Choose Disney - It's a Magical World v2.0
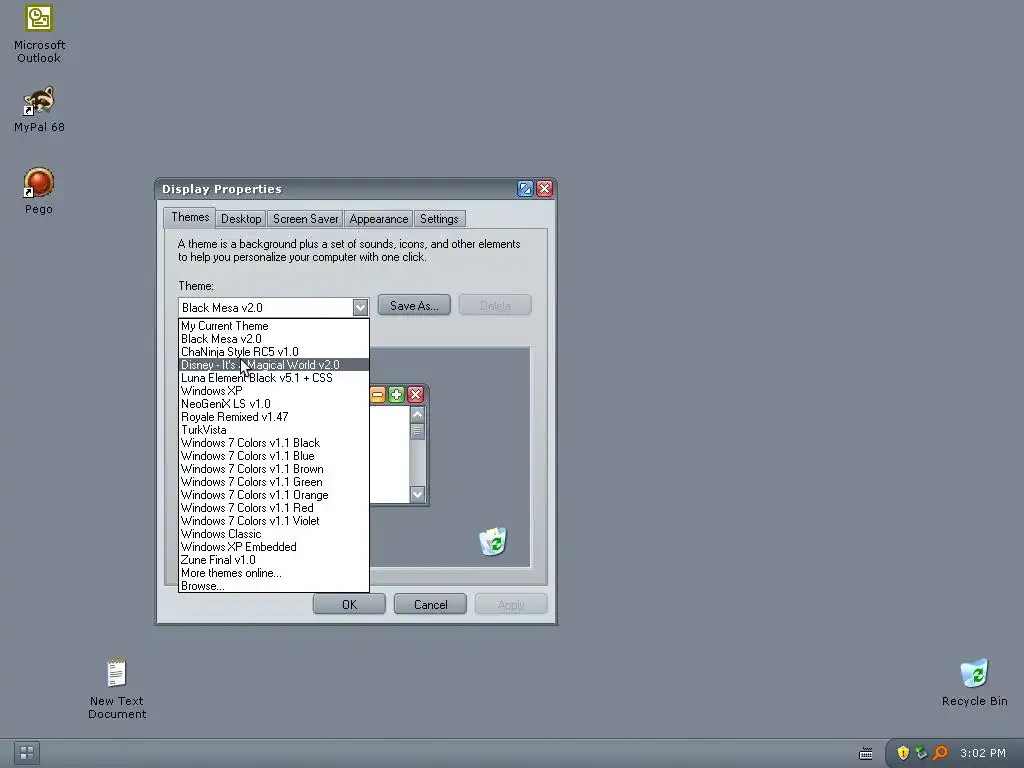 click(274, 365)
